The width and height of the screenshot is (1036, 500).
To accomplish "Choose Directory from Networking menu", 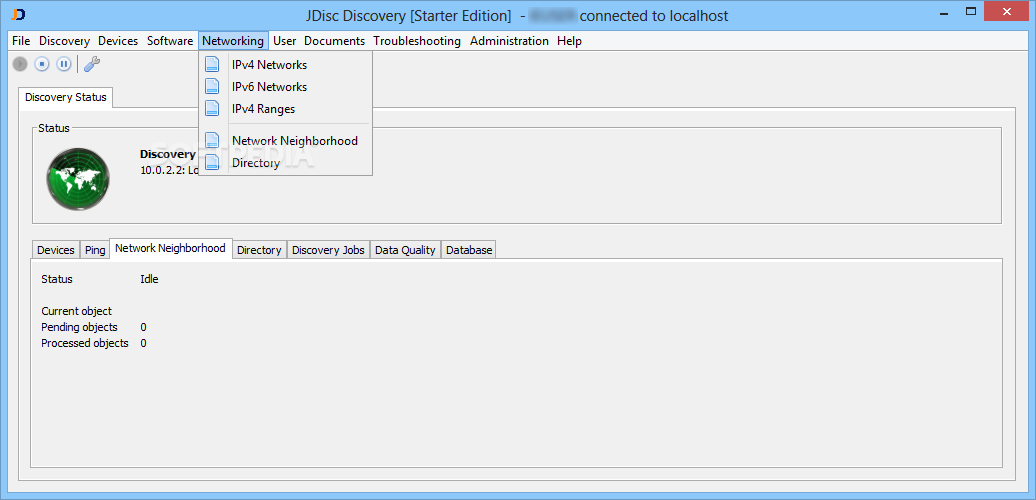I will (x=285, y=162).
